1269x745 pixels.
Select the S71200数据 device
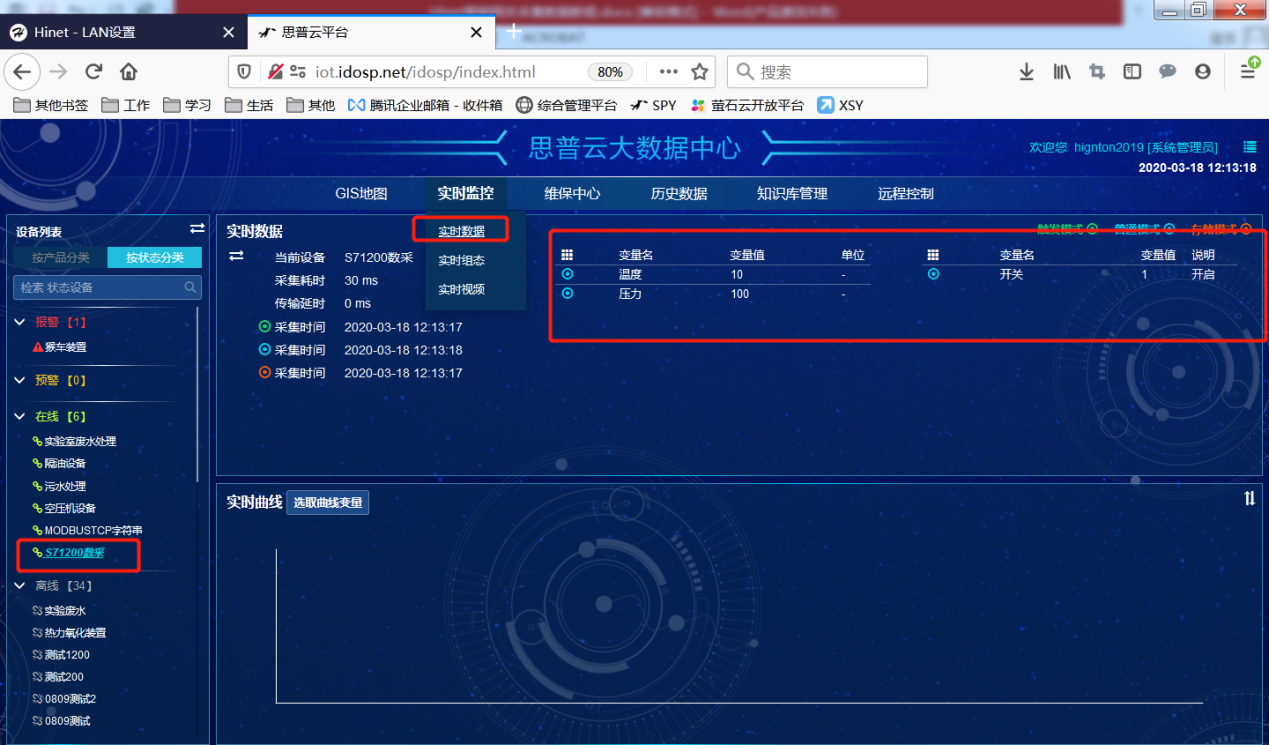tap(75, 551)
